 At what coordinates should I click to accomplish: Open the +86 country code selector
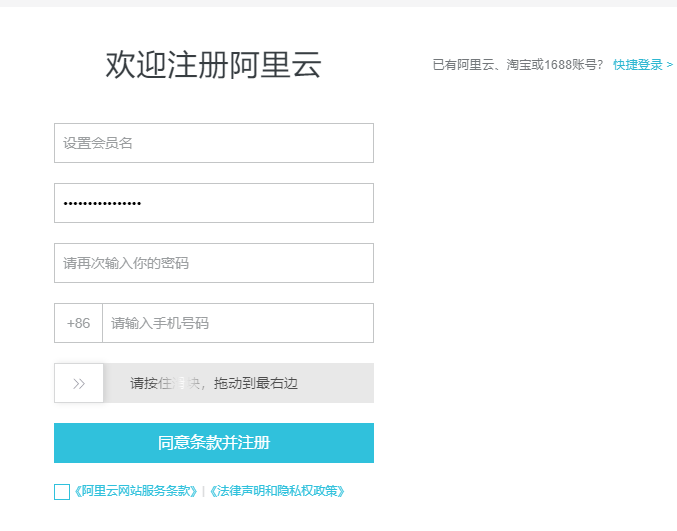click(78, 323)
